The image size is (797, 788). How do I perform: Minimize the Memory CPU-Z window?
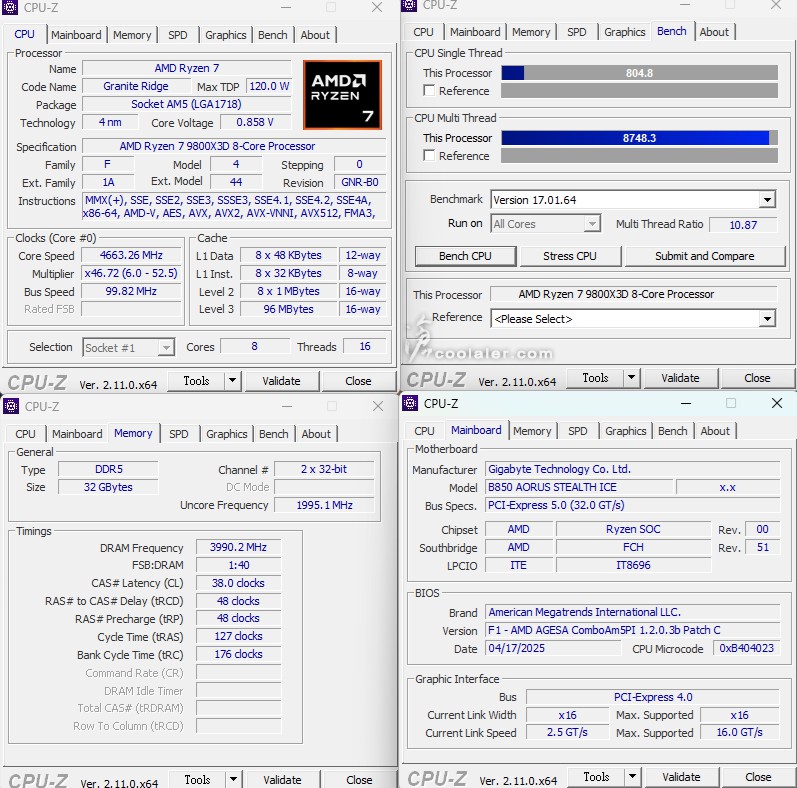tap(287, 406)
